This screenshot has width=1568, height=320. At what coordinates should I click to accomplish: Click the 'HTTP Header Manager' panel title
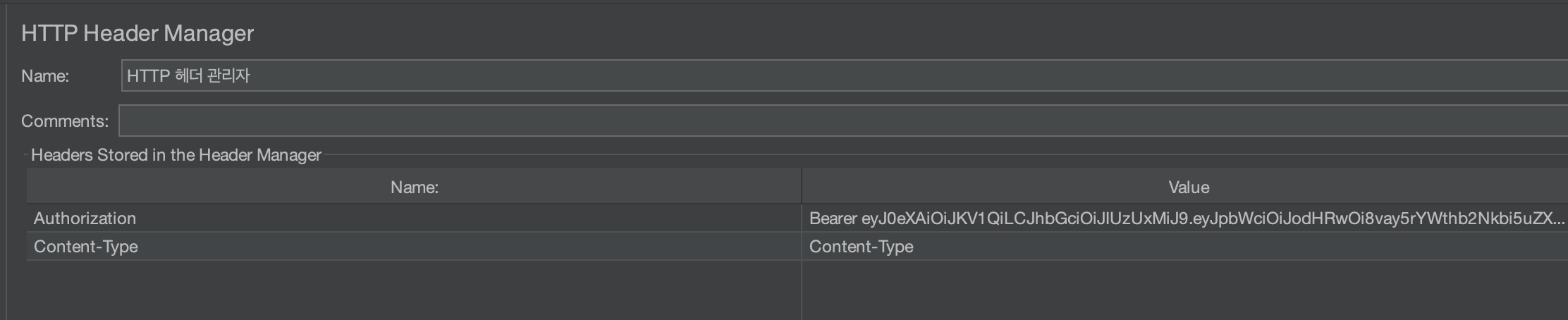pos(137,33)
